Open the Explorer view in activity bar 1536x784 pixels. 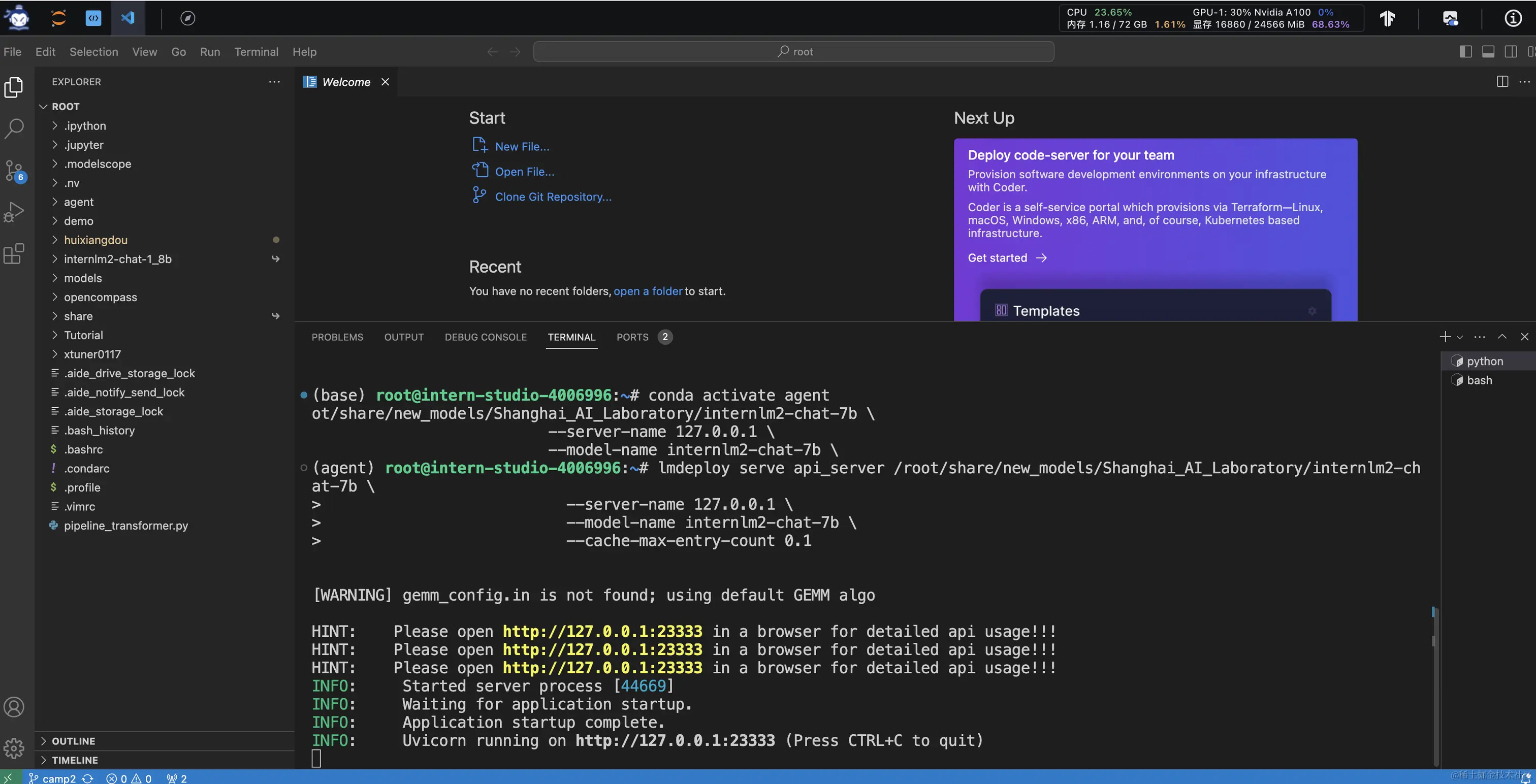14,87
